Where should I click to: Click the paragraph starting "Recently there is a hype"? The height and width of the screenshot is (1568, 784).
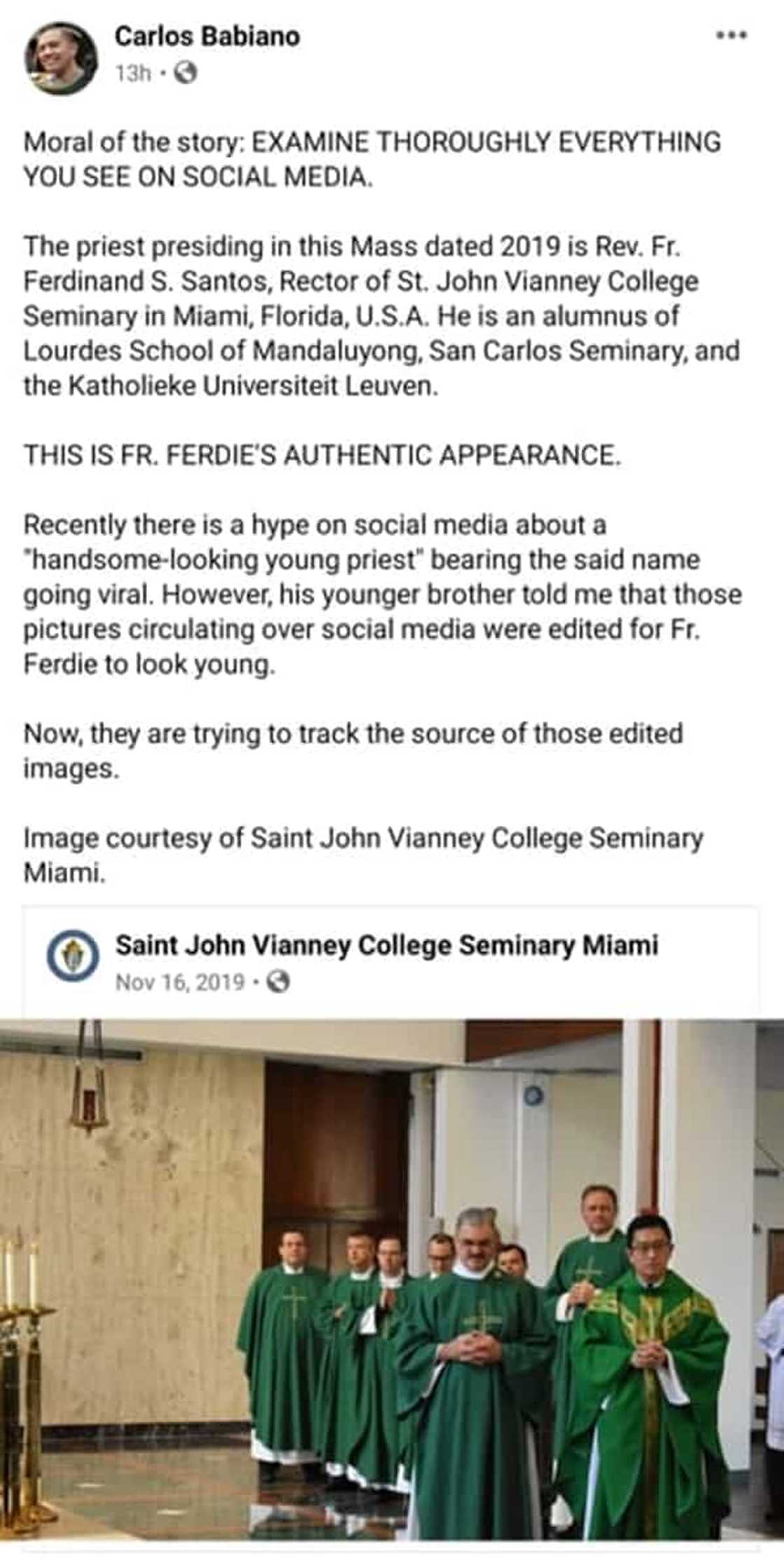click(382, 594)
